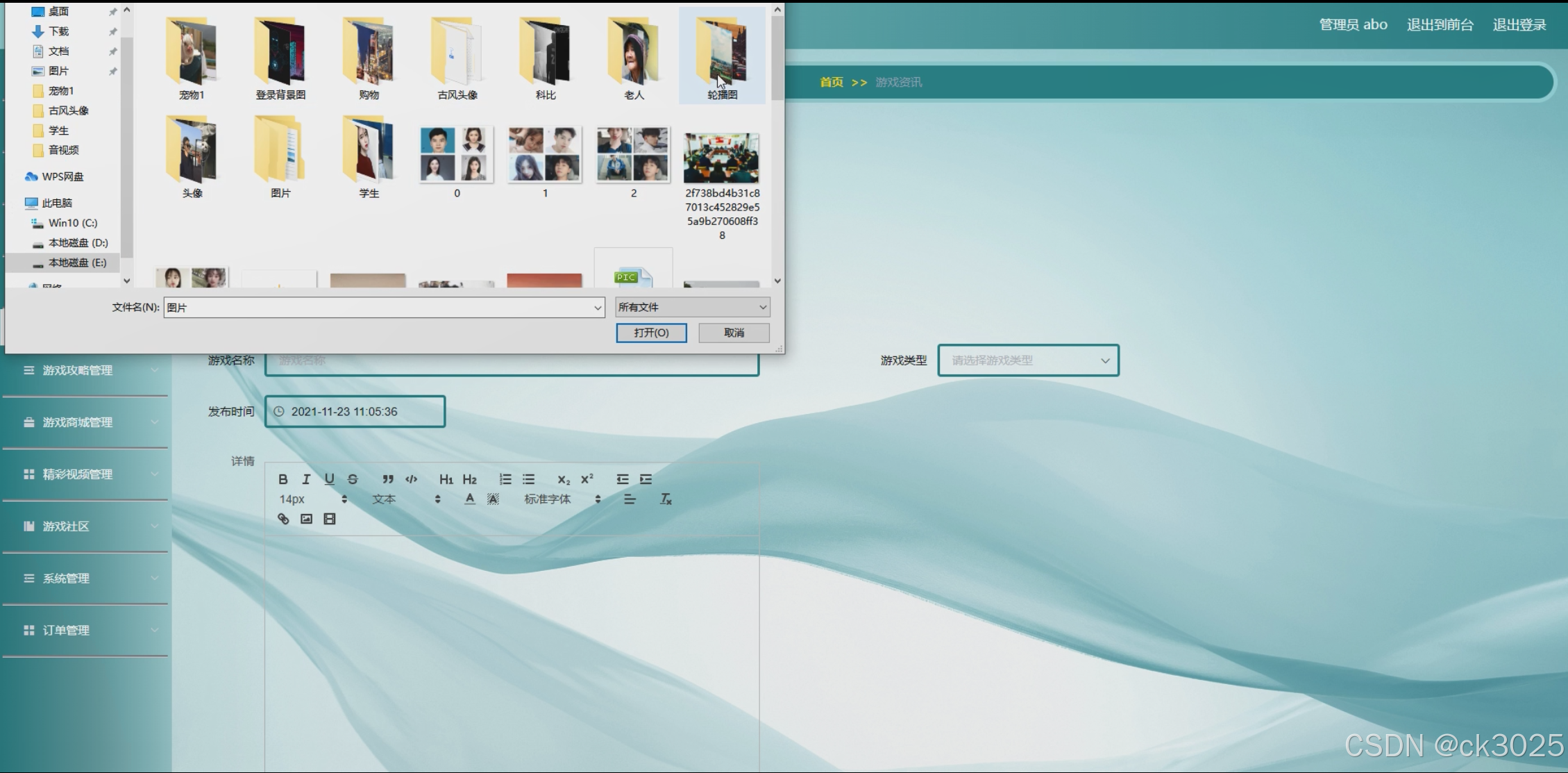
Task: Open the 订单管理 sidebar menu
Action: click(x=65, y=630)
